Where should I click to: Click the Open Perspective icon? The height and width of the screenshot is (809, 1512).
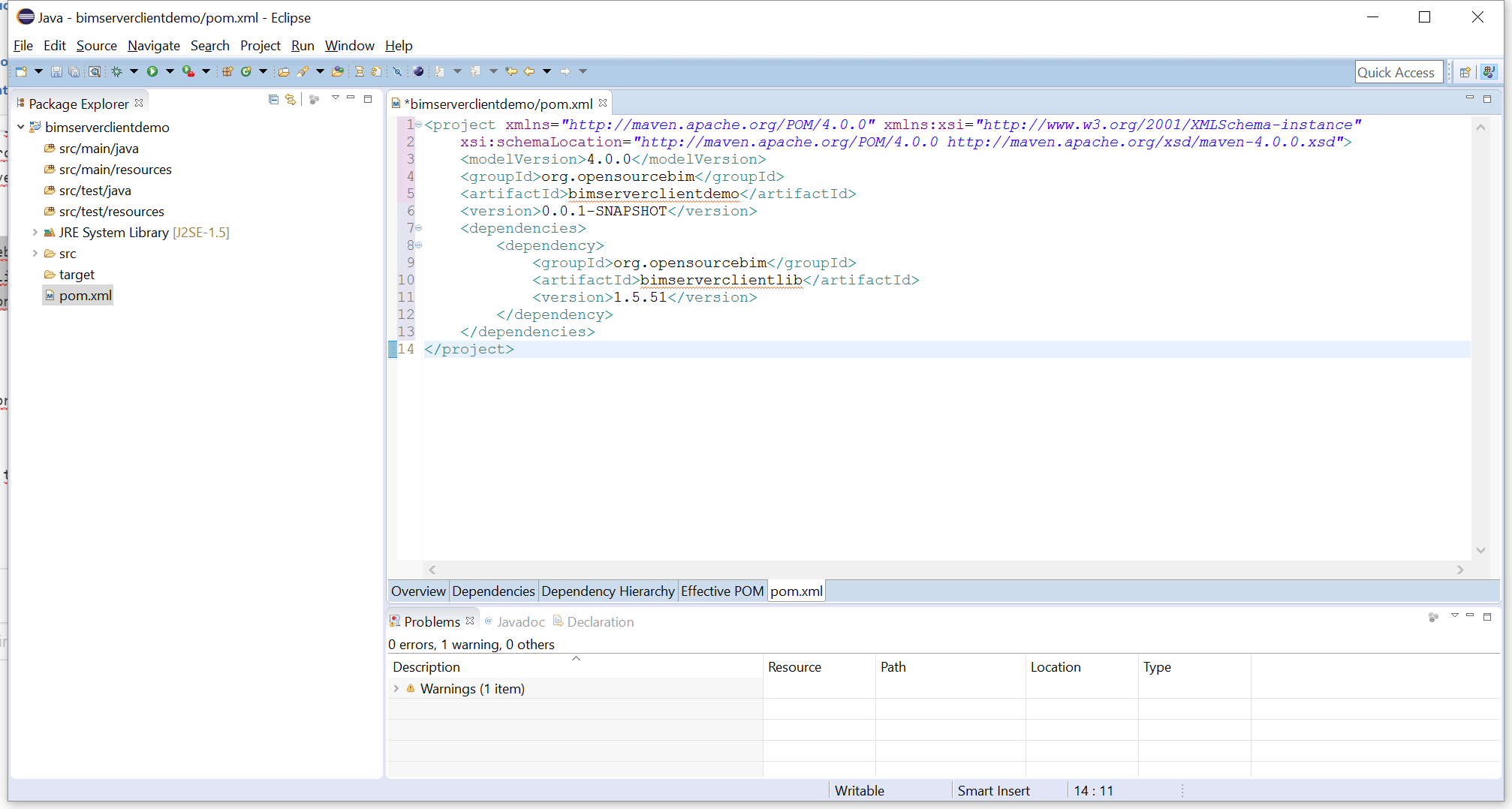1465,72
